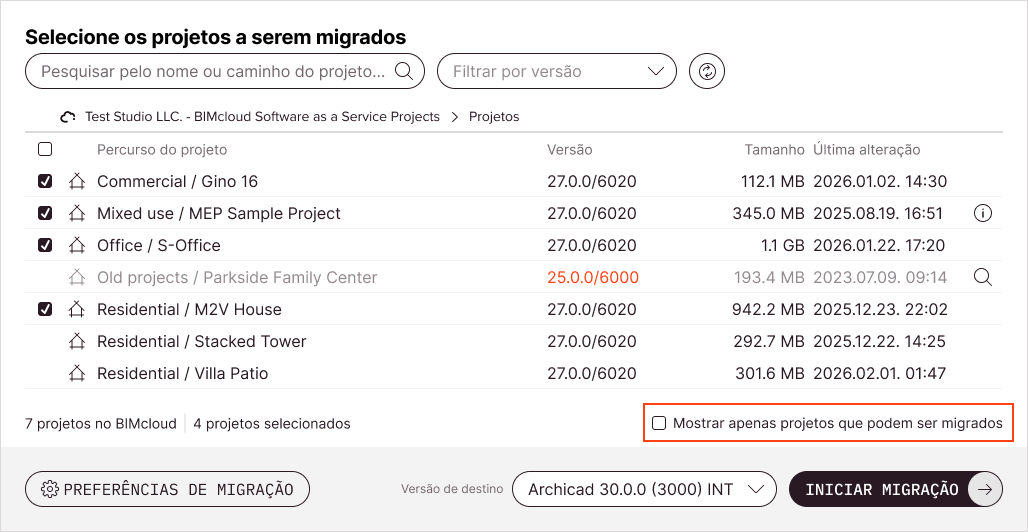The width and height of the screenshot is (1028, 532).
Task: Sort by Tamanho column header
Action: pyautogui.click(x=774, y=150)
